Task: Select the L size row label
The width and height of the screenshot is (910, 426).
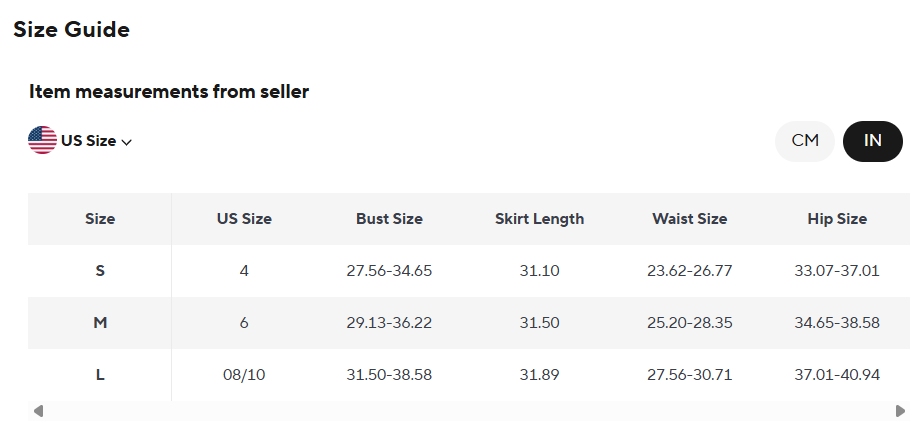Action: coord(100,375)
